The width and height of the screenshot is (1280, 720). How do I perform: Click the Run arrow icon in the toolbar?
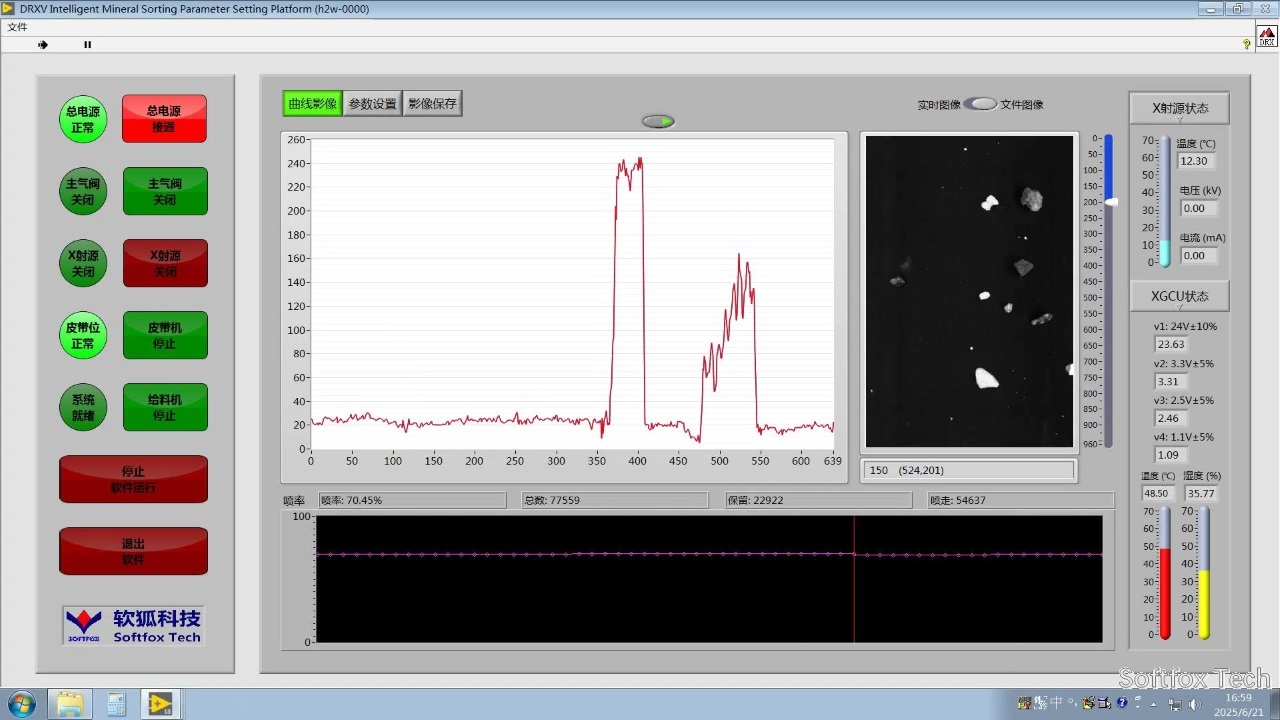pos(43,44)
